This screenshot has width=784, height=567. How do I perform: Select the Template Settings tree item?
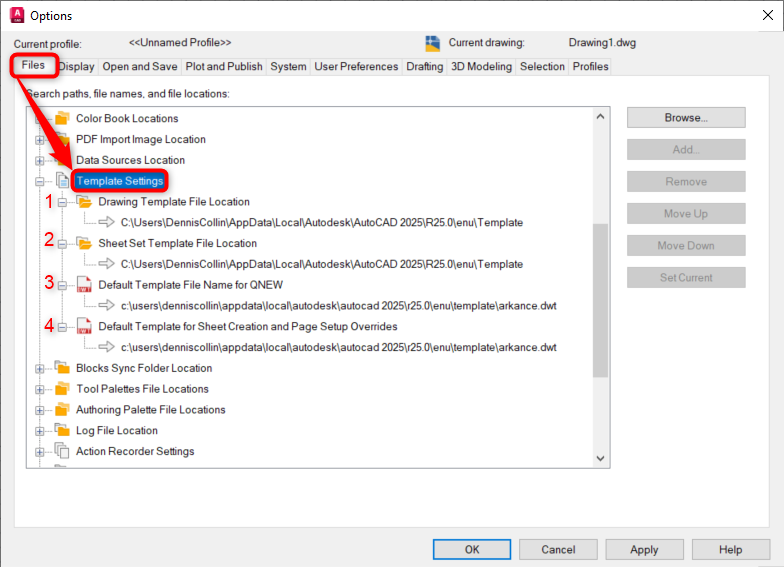click(x=120, y=181)
